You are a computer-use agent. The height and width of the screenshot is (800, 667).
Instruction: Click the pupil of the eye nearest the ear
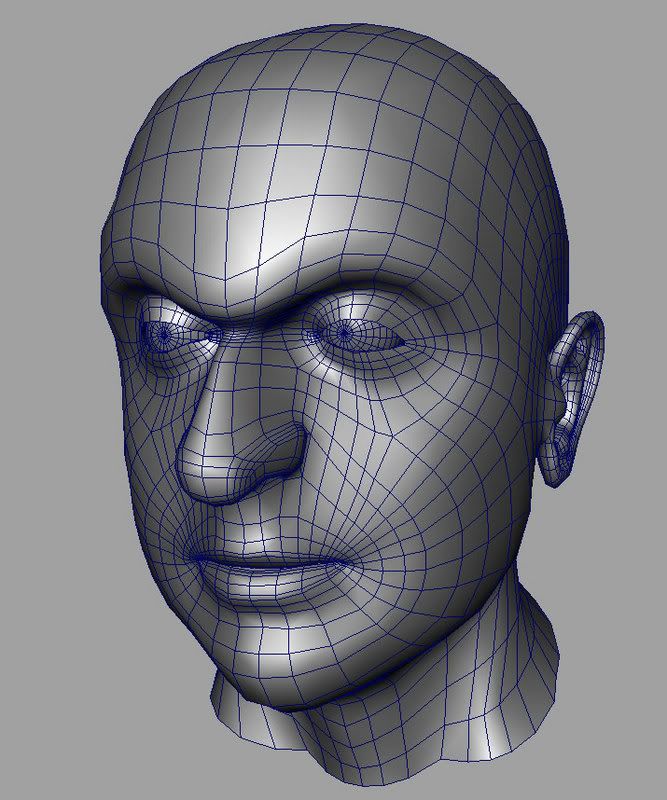(x=343, y=331)
